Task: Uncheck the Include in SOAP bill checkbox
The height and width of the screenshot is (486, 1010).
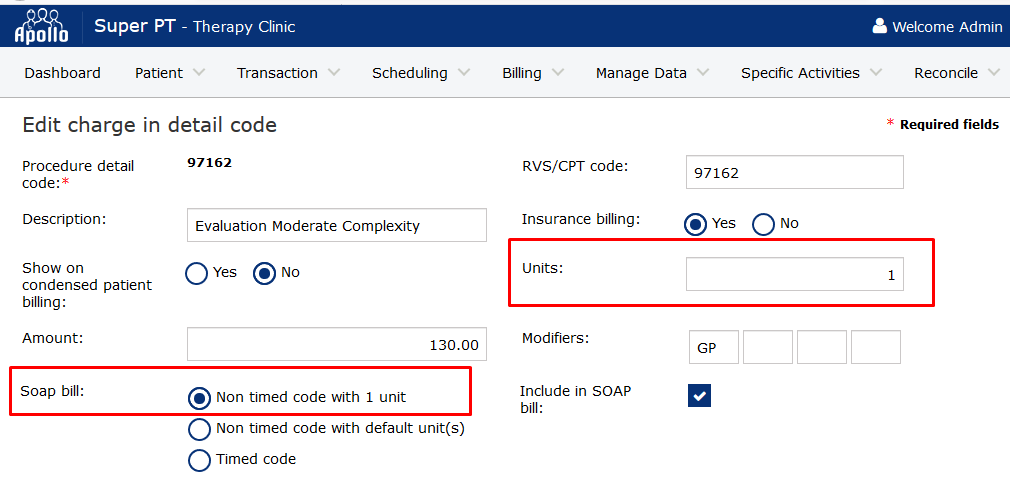Action: (x=699, y=397)
